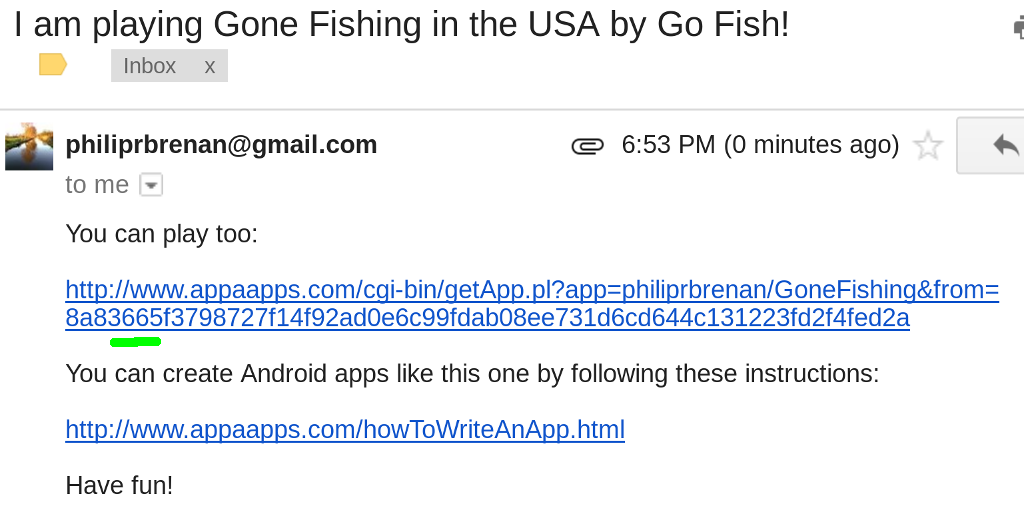Click the print icon beside the subject

pyautogui.click(x=1018, y=27)
